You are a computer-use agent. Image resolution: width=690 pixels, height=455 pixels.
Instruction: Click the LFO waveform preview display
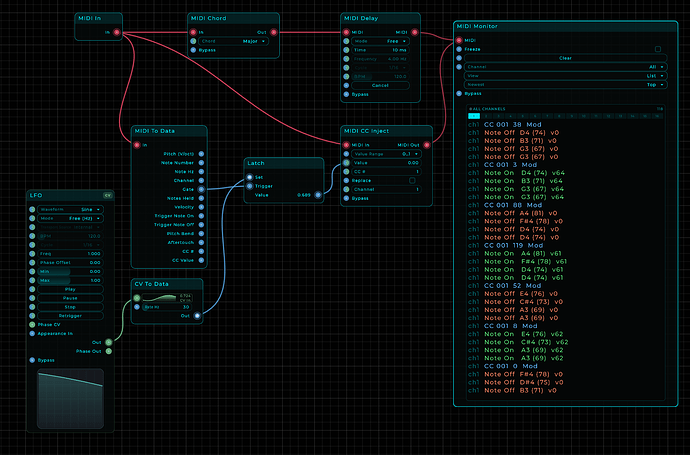coord(70,398)
